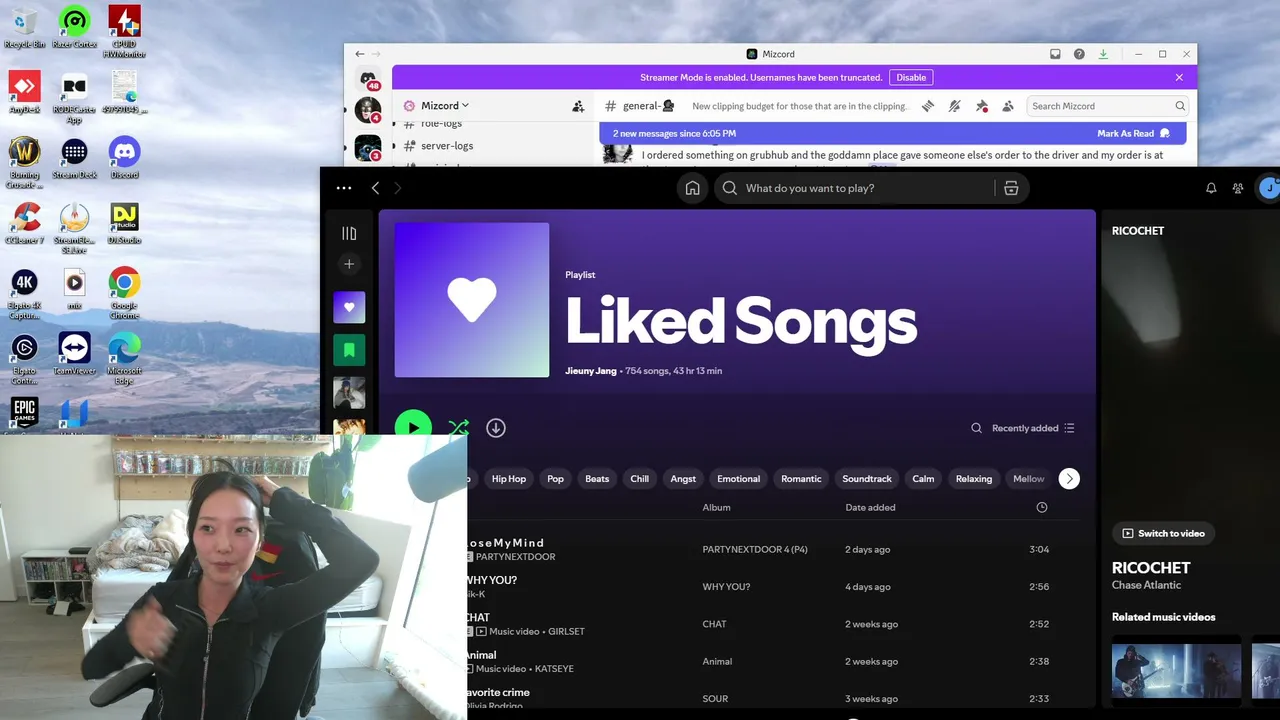Select the Chill genre filter
Viewport: 1280px width, 720px height.
pos(640,479)
